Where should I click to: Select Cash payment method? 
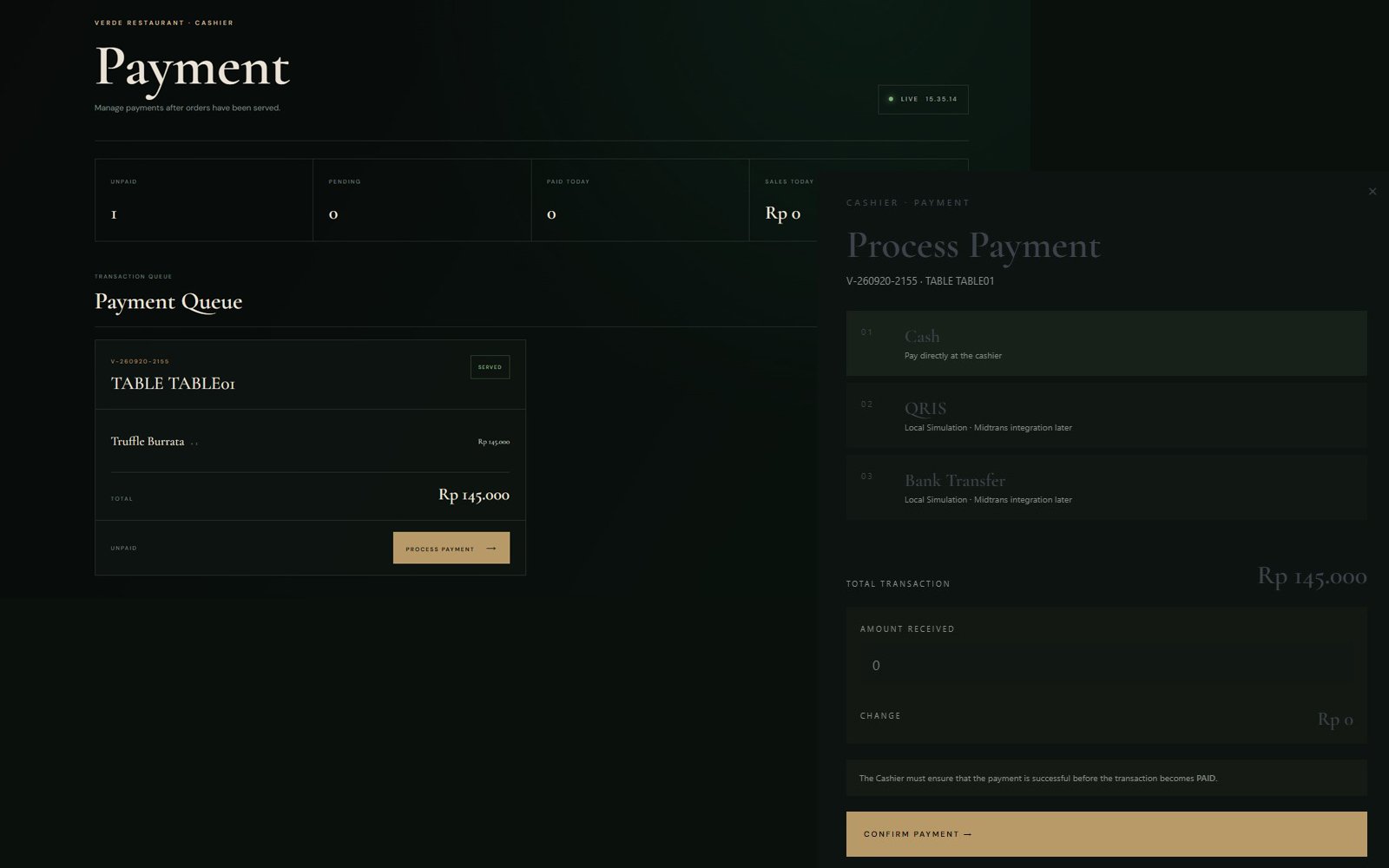pos(1106,343)
